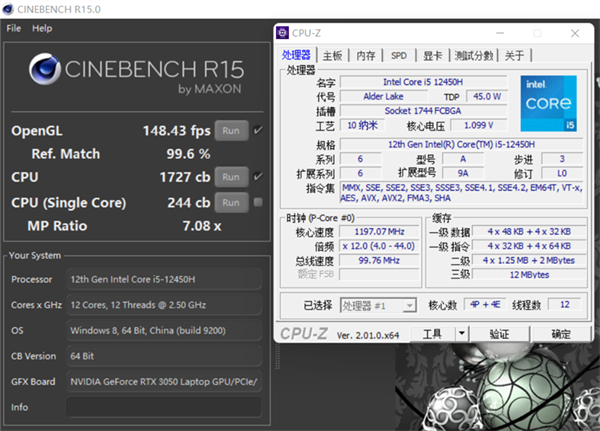The width and height of the screenshot is (600, 431).
Task: Enable the CPU (Single Core) checkbox
Action: [x=258, y=202]
